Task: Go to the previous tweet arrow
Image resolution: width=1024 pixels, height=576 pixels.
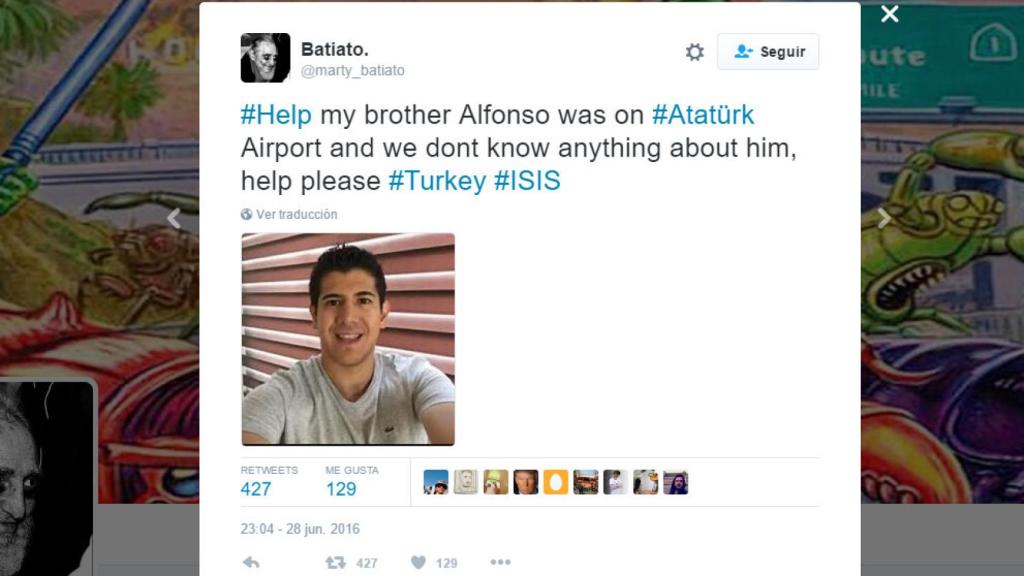Action: click(174, 217)
